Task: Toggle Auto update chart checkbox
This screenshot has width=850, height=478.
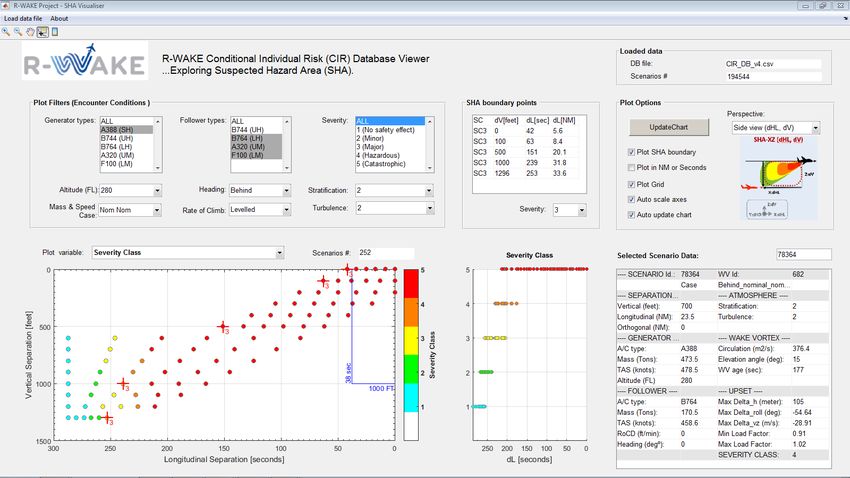Action: pyautogui.click(x=631, y=215)
